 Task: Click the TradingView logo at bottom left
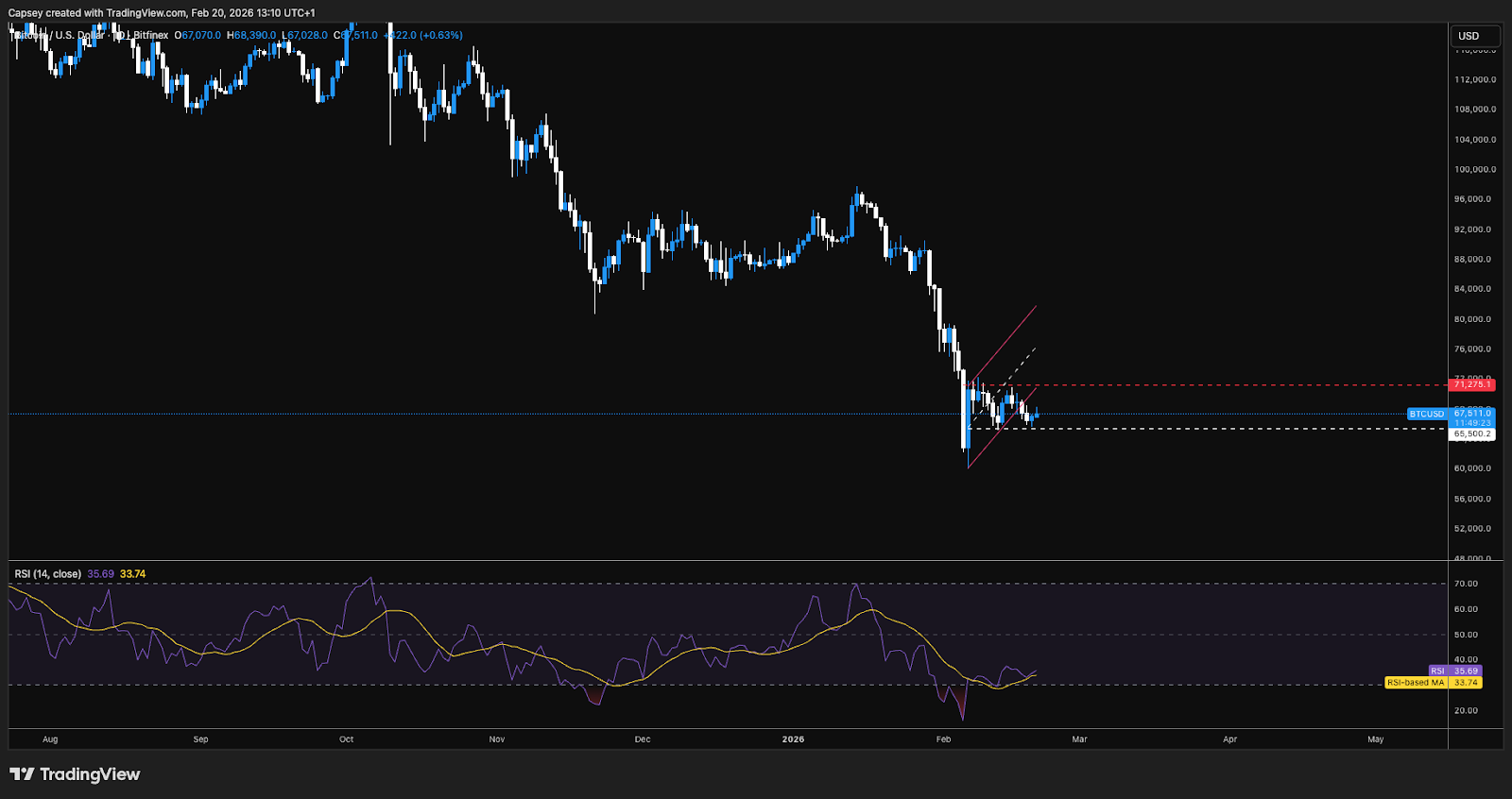coord(75,774)
